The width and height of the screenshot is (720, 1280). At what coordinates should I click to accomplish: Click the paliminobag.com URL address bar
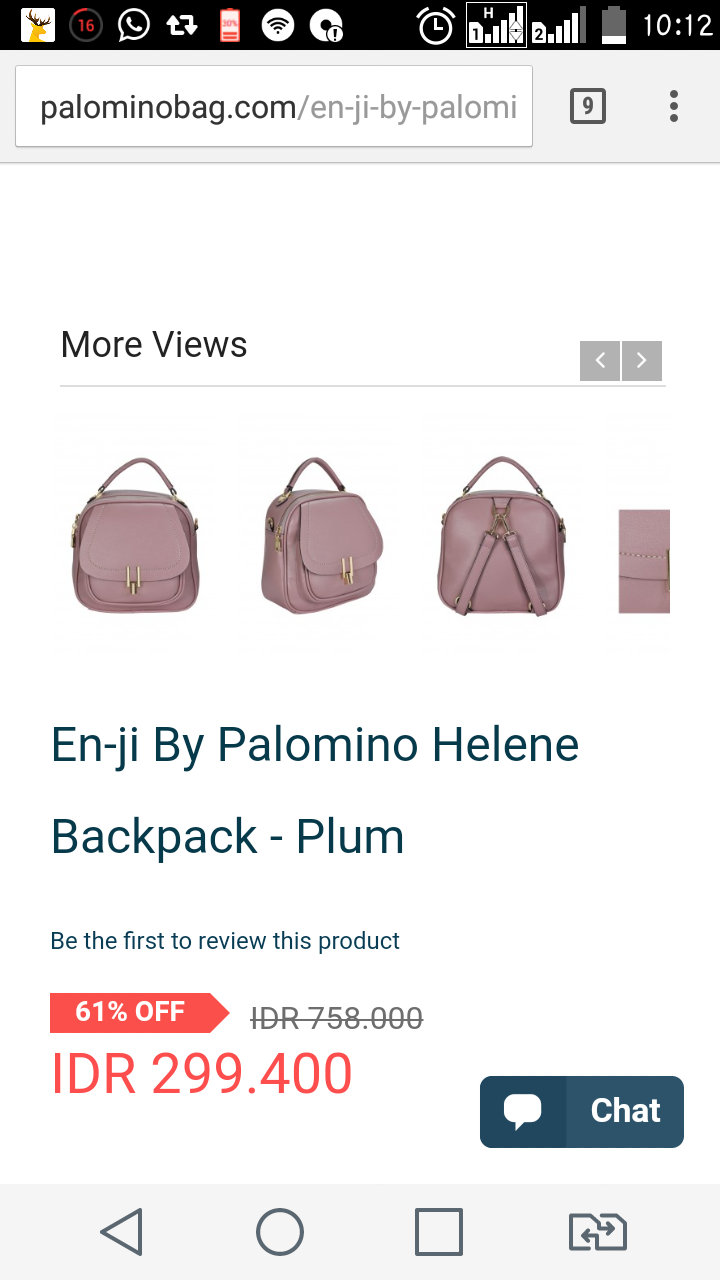[x=274, y=106]
